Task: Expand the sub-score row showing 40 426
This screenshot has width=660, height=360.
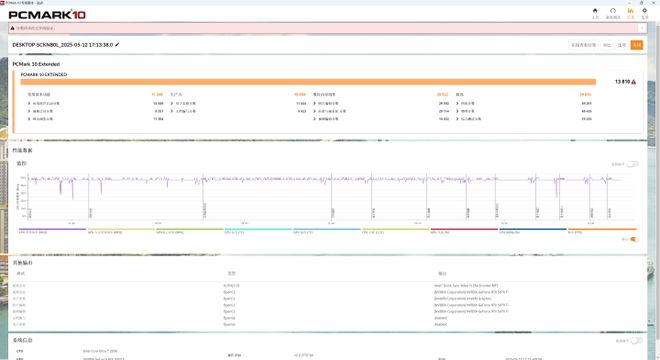Action: click(x=524, y=111)
